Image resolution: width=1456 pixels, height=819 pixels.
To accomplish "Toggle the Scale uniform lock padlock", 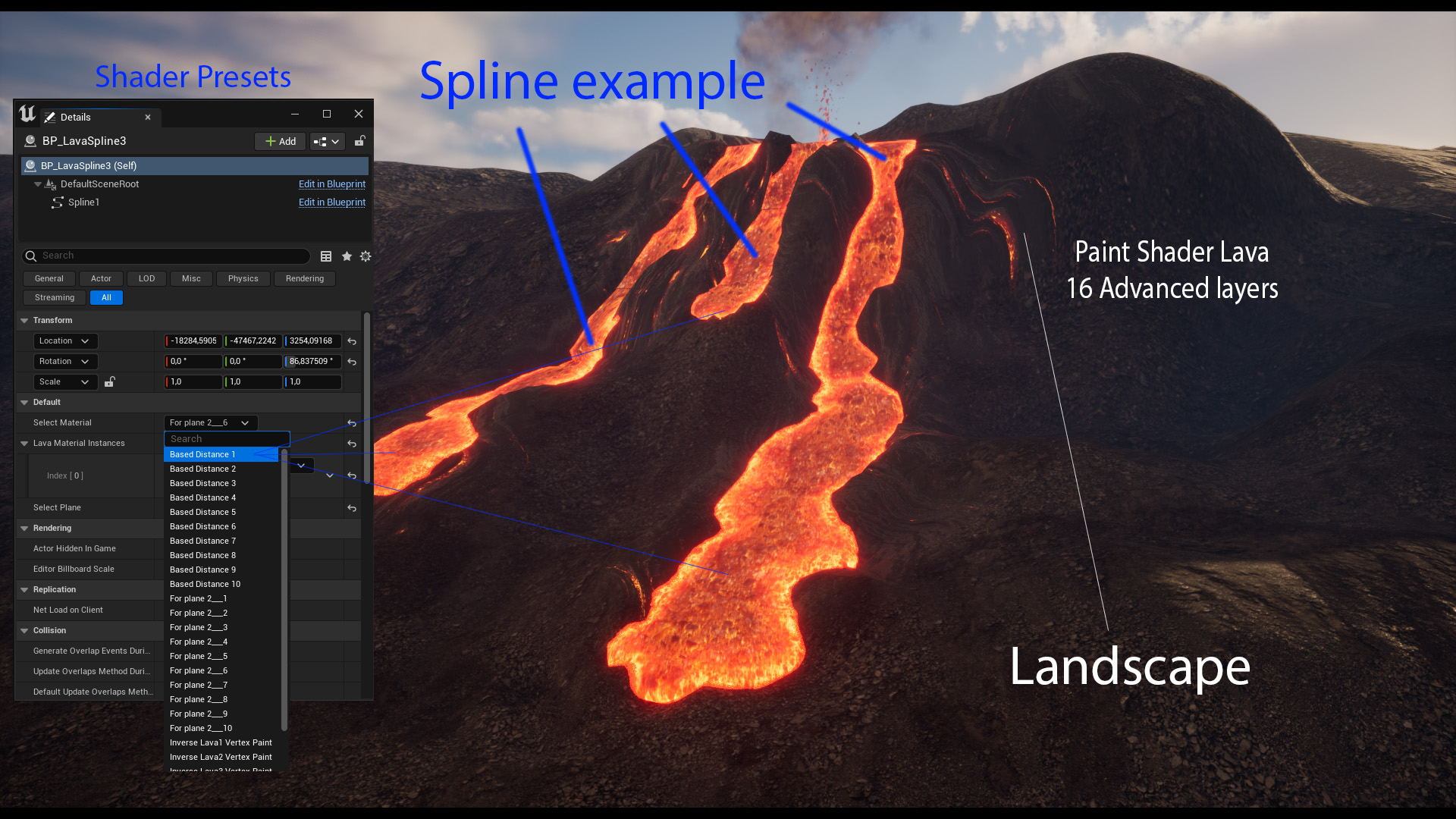I will point(109,381).
